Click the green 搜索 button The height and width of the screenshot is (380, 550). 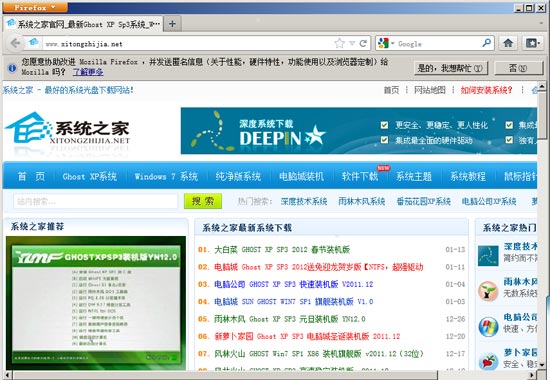pos(203,201)
